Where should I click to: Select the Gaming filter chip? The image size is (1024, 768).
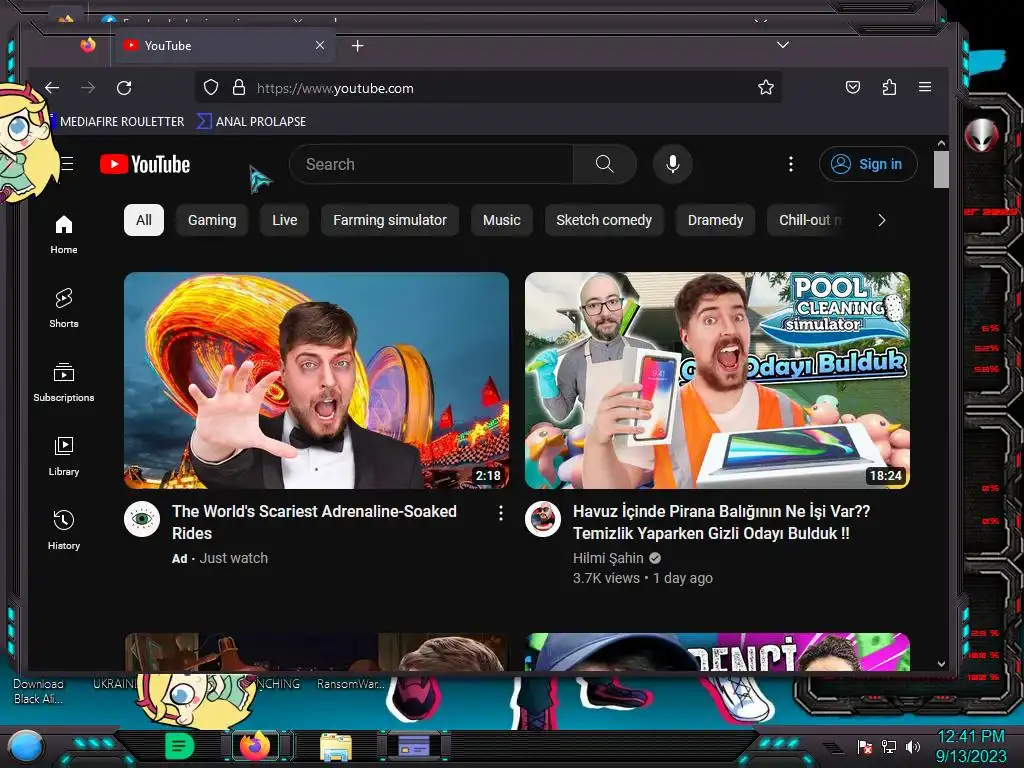click(212, 220)
